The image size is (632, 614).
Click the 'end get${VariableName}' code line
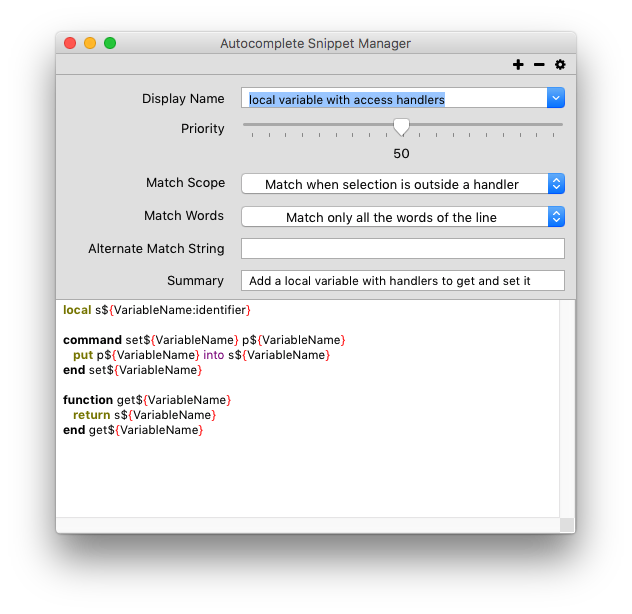coord(133,430)
